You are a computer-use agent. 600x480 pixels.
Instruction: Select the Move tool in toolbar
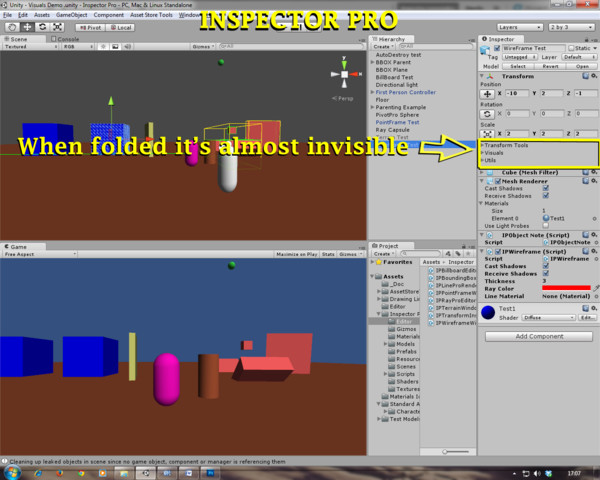[x=27, y=27]
